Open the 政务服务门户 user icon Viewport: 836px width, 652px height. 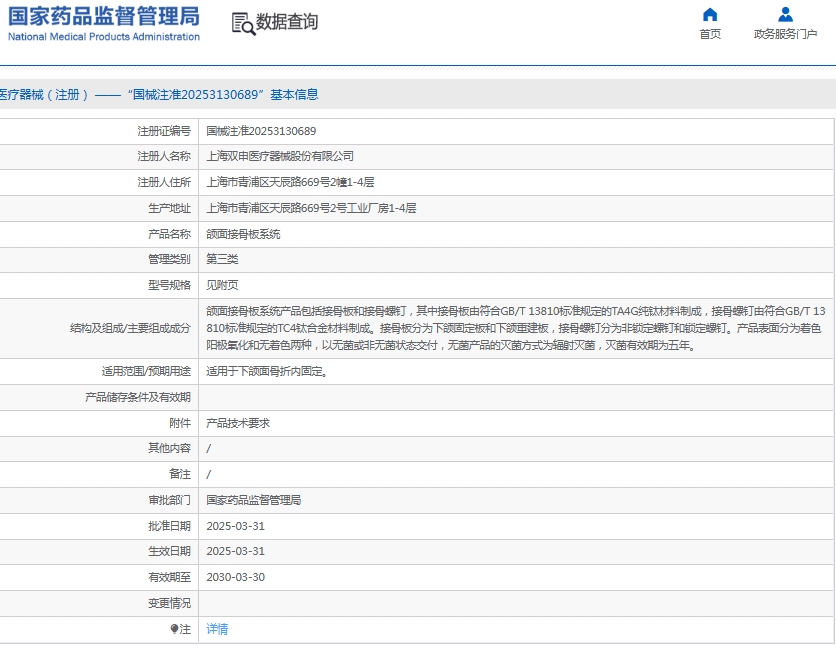click(785, 14)
